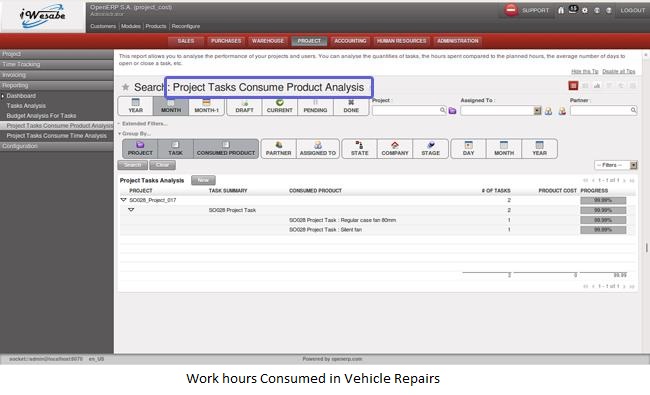The image size is (650, 395).
Task: Open the Purchases menu tab
Action: pos(226,41)
